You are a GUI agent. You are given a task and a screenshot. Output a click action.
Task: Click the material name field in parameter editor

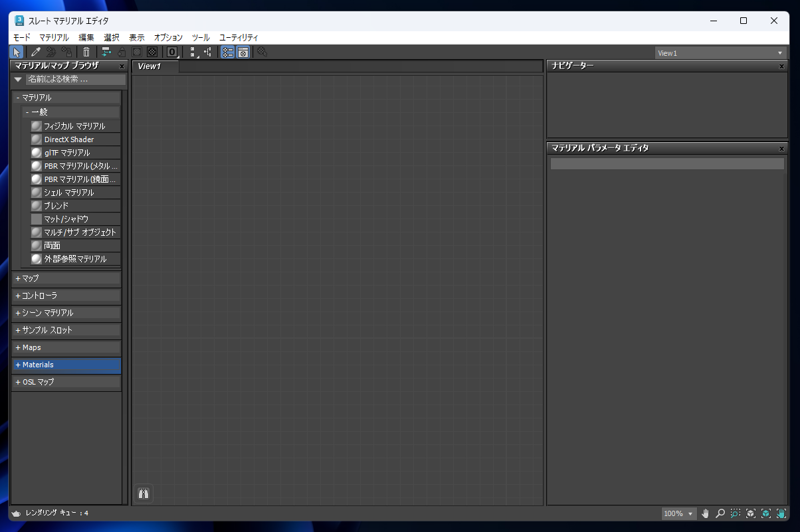[667, 164]
